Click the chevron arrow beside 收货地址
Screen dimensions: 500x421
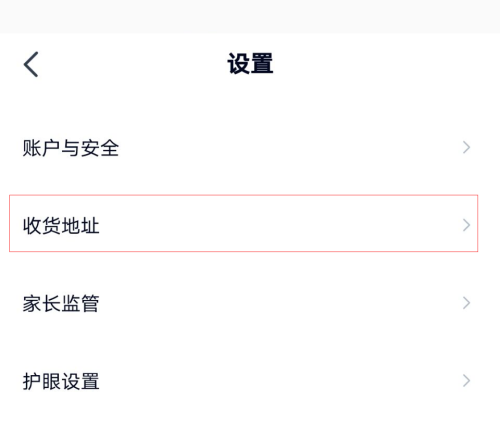pos(466,225)
